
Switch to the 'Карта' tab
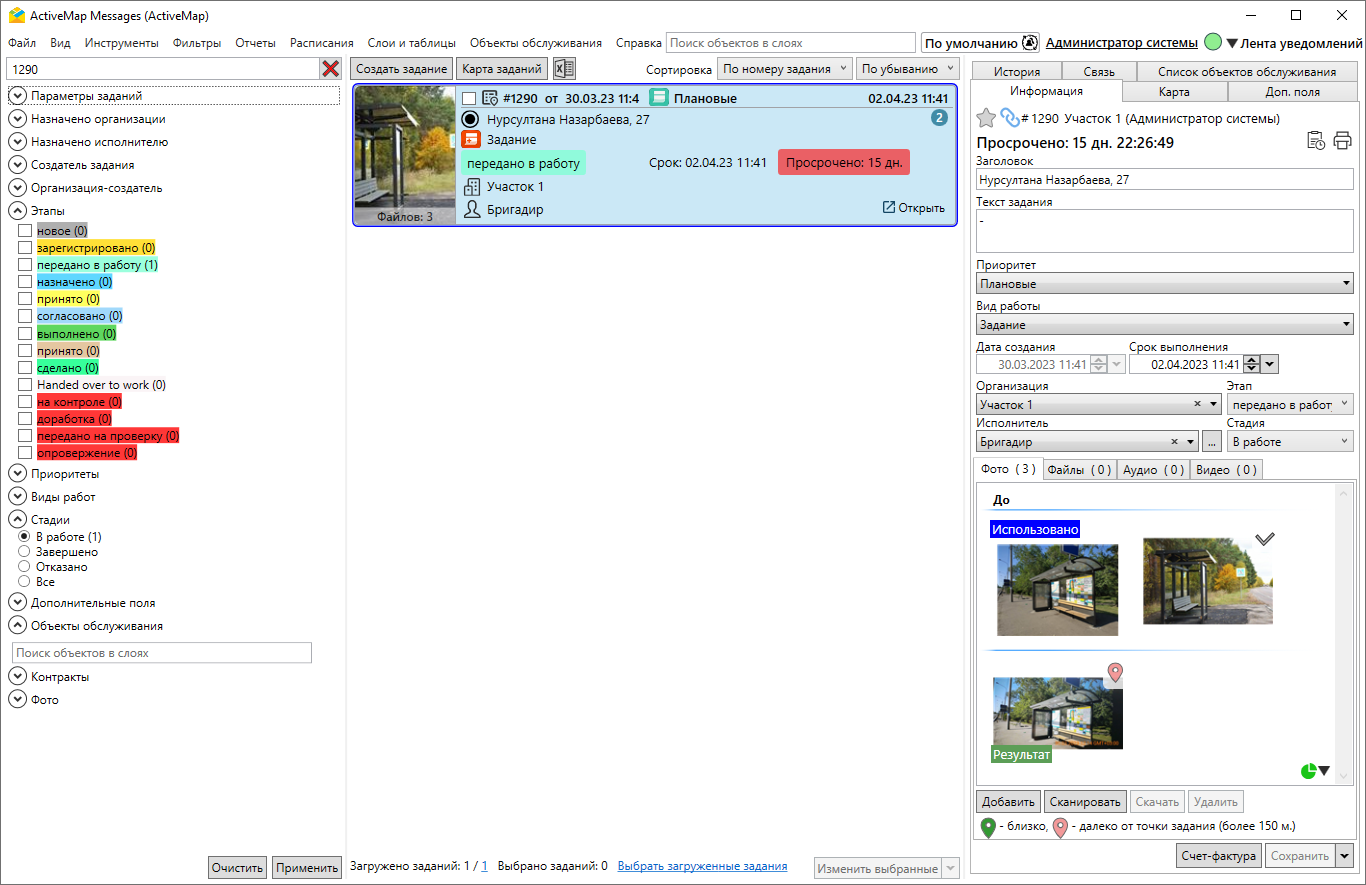point(1173,92)
